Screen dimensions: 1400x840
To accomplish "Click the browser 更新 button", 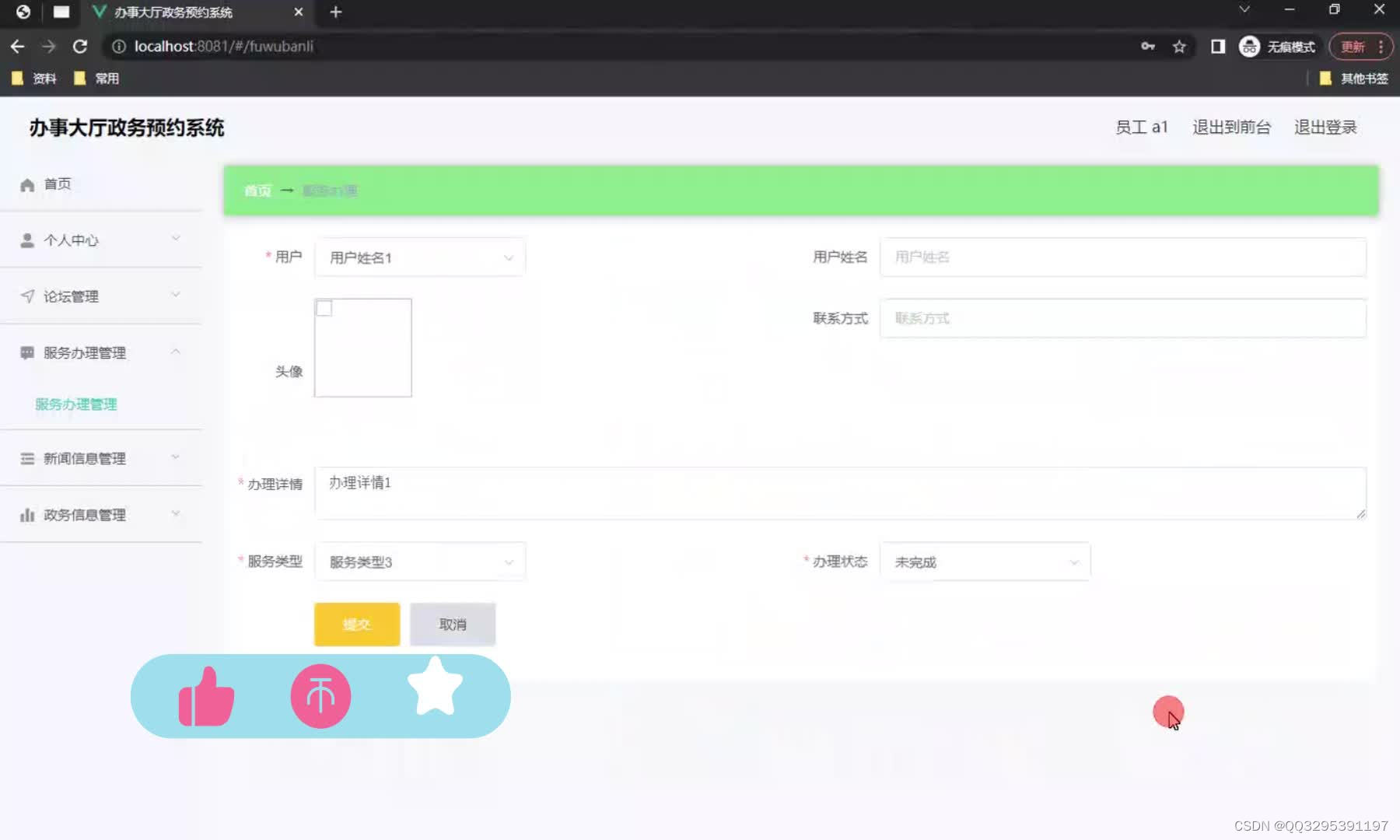I will tap(1360, 47).
